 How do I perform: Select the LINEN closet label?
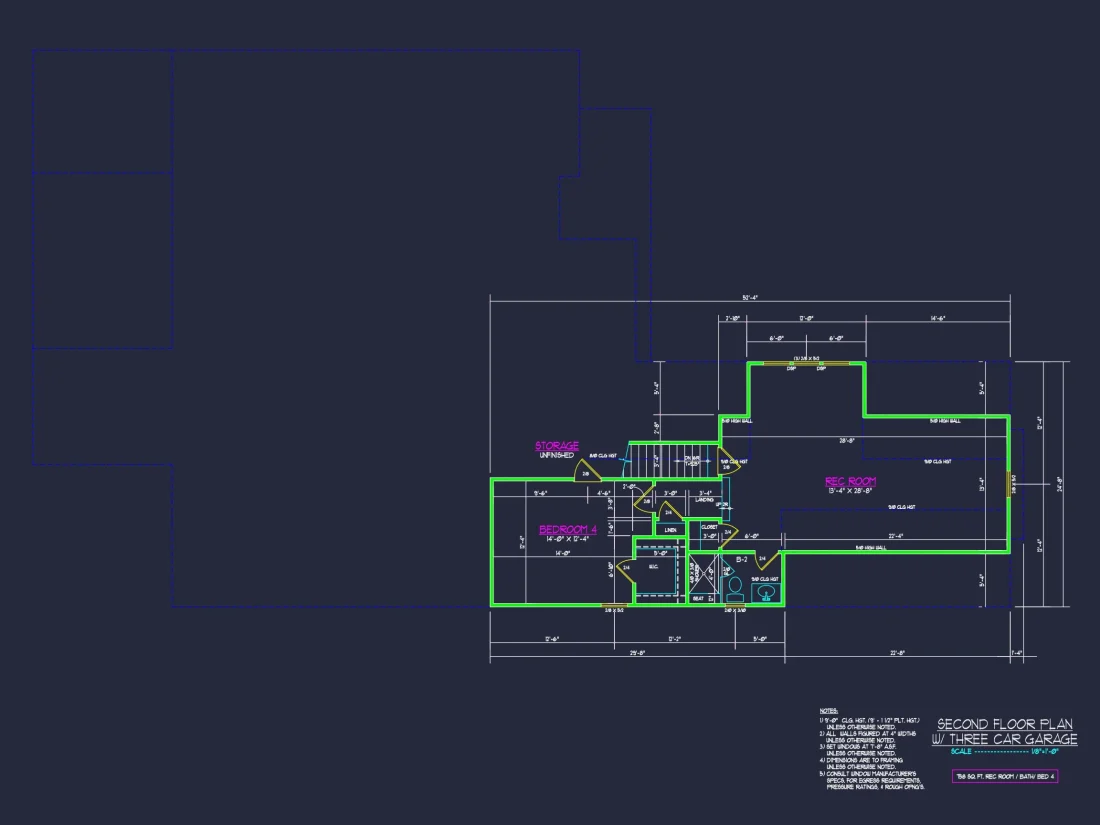[x=670, y=530]
